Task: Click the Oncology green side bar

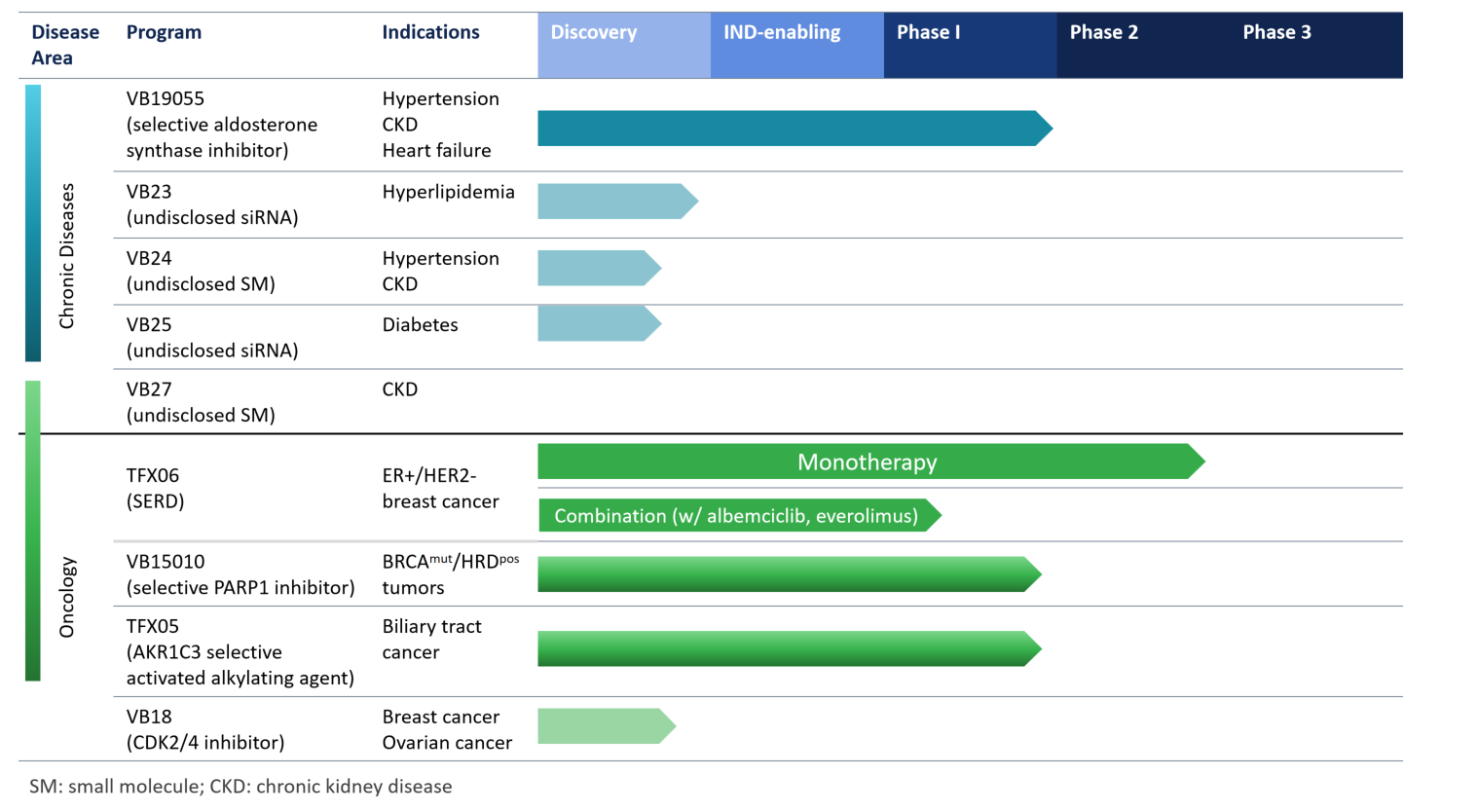Action: (x=33, y=531)
